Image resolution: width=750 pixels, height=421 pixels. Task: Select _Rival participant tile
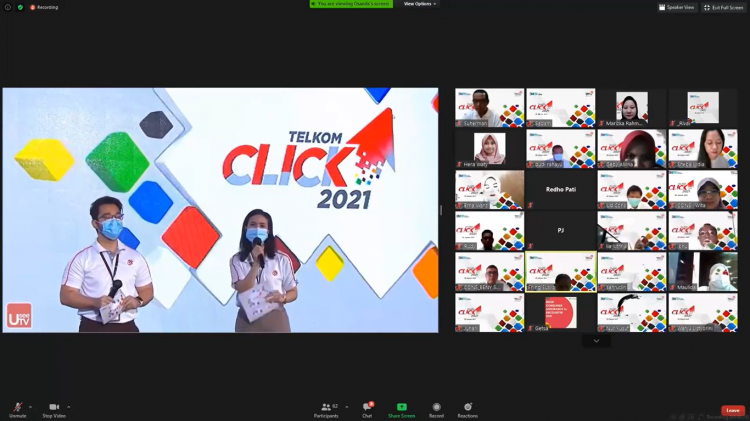point(703,108)
